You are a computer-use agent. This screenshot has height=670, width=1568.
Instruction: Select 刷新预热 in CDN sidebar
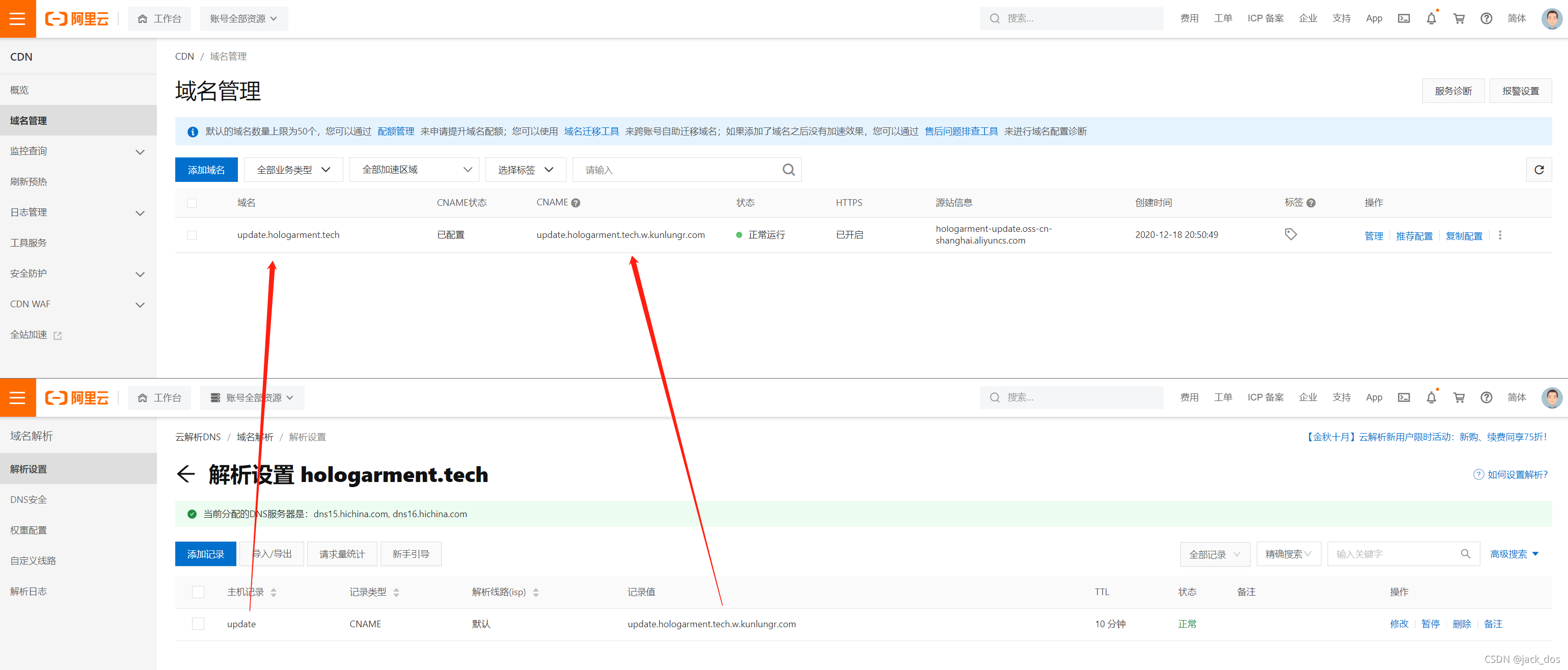coord(29,181)
